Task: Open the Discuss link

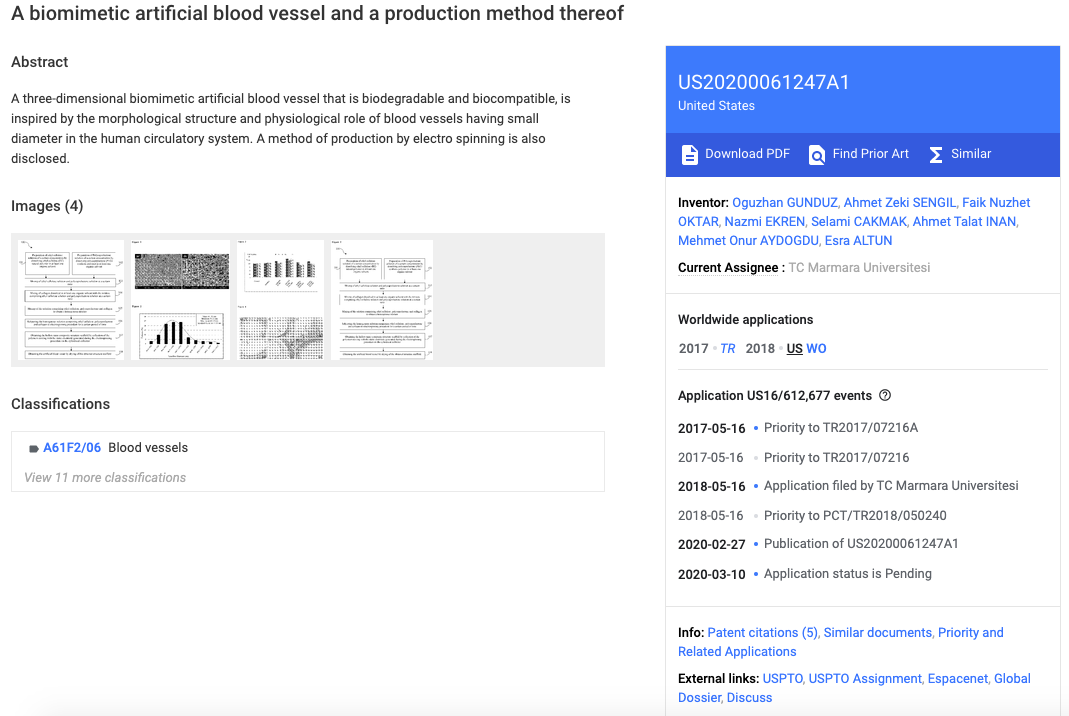Action: (749, 698)
